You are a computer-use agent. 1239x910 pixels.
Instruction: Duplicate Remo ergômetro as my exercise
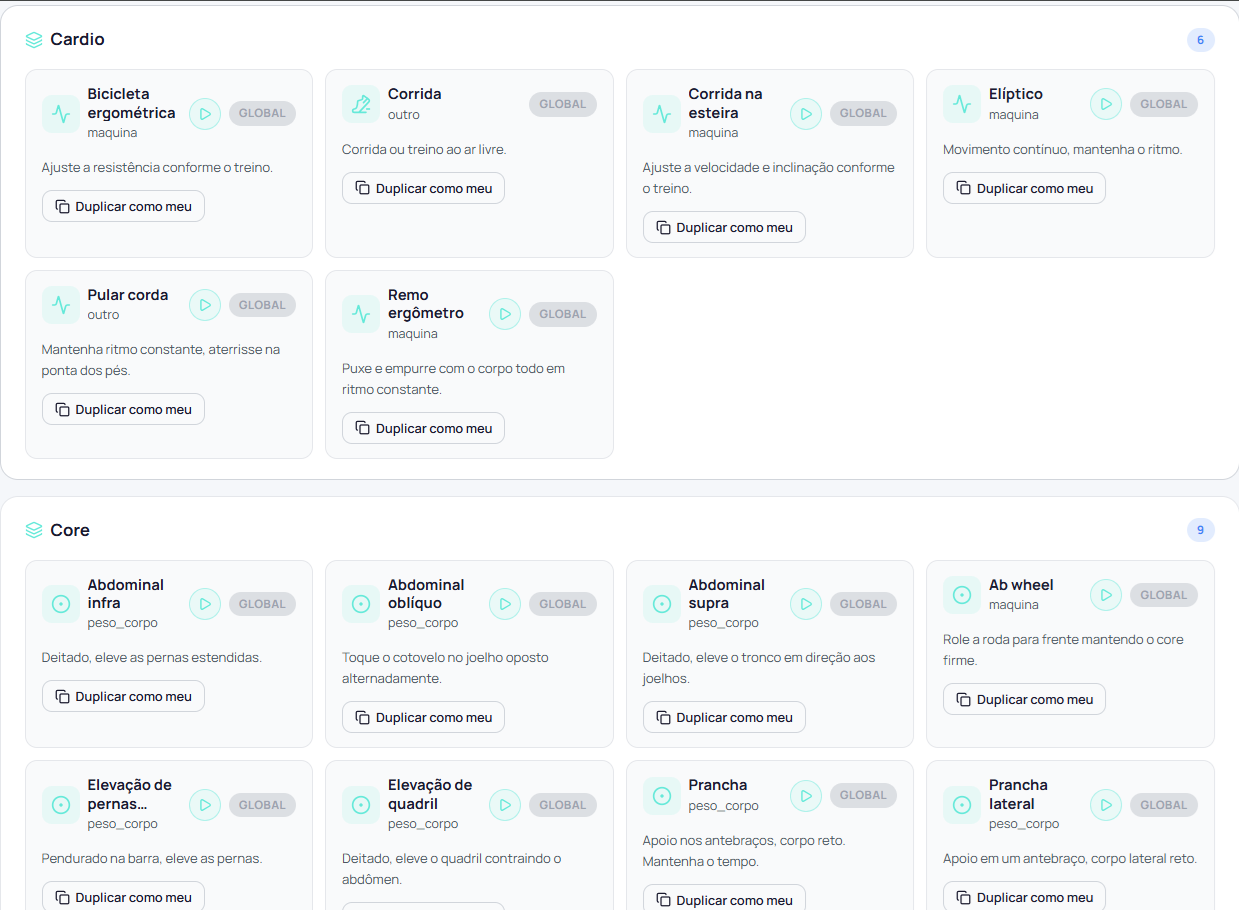[x=423, y=428]
